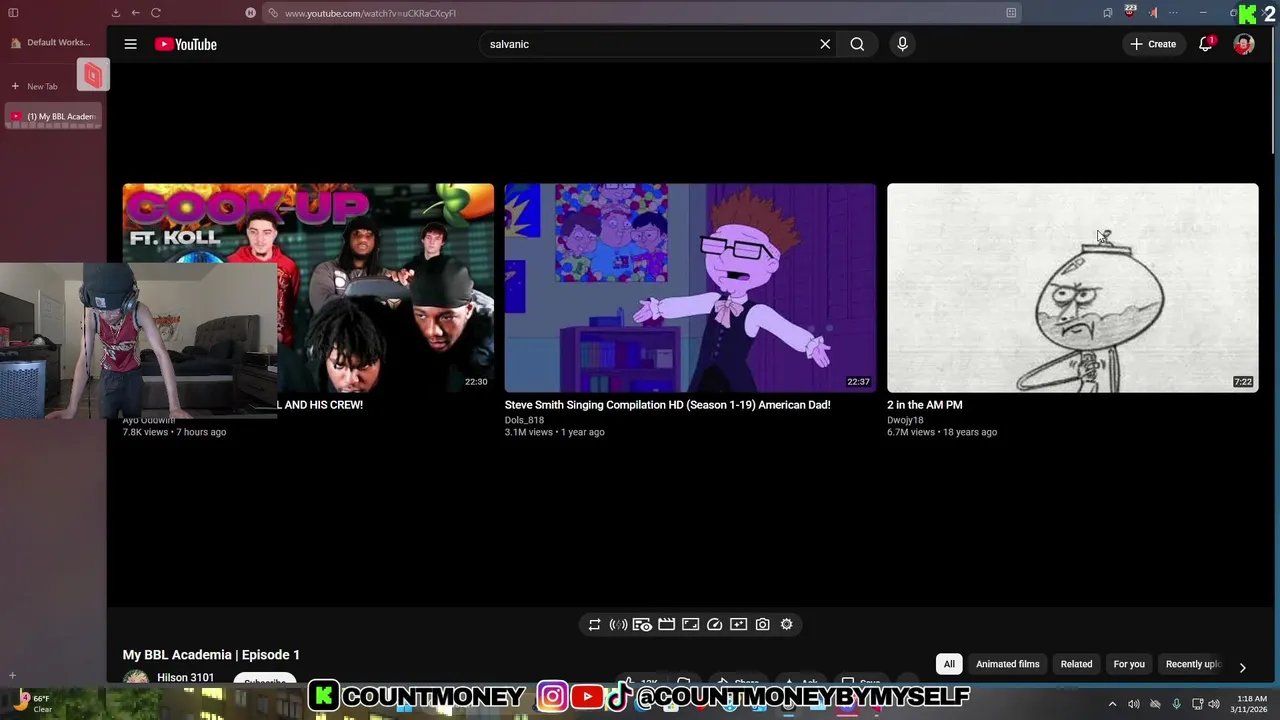Visit the Dwojy18 channel link
The width and height of the screenshot is (1280, 720).
point(905,420)
